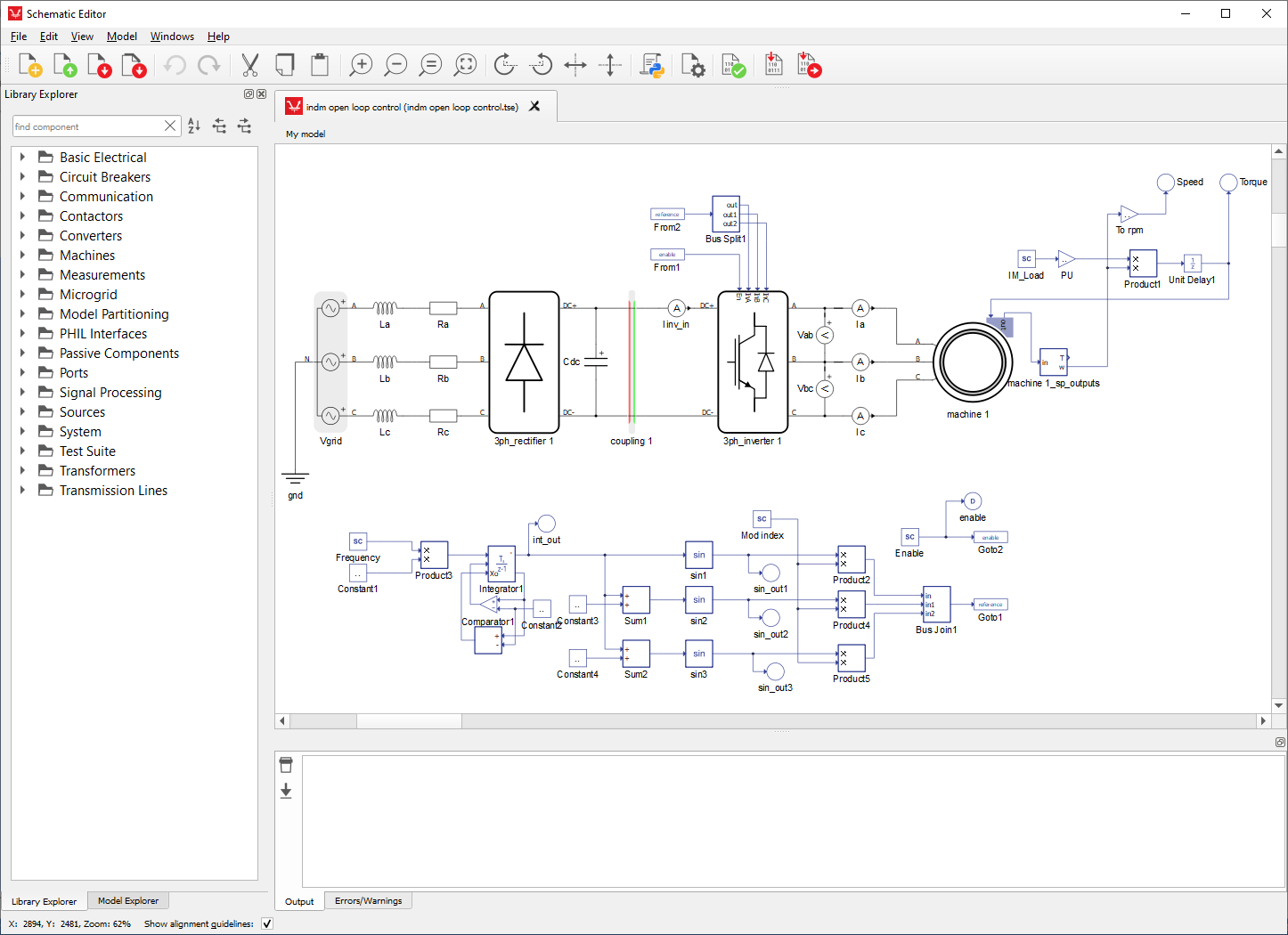Zoom in on the schematic
The image size is (1288, 935).
coord(361,65)
